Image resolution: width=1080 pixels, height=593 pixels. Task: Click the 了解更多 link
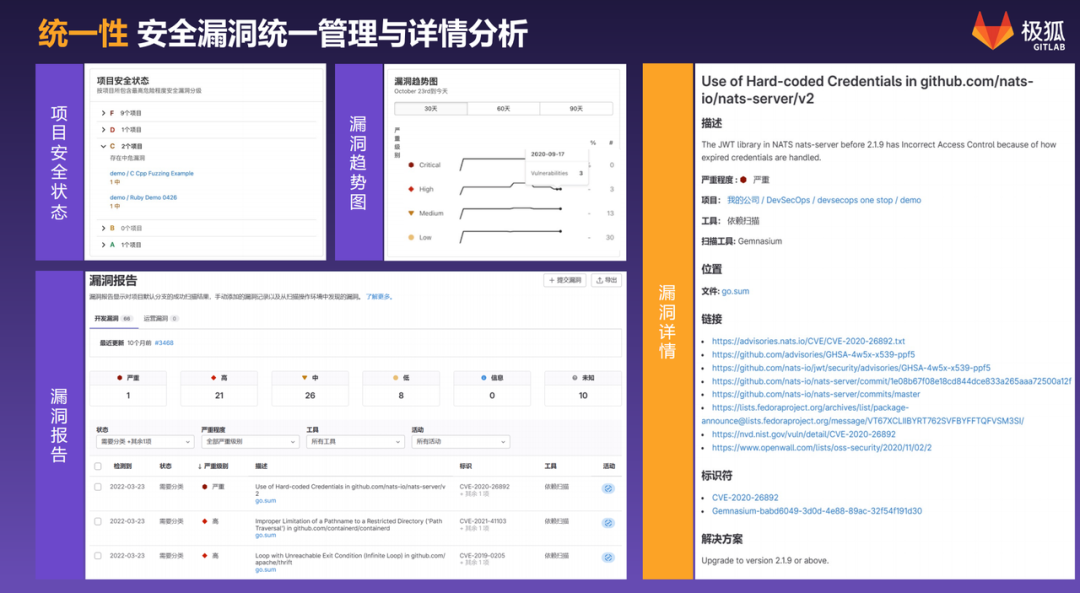point(378,297)
